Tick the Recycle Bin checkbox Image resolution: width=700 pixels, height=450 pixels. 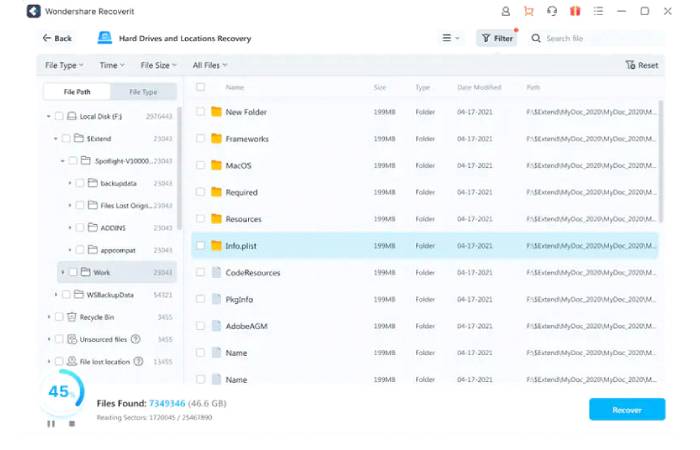[x=59, y=317]
